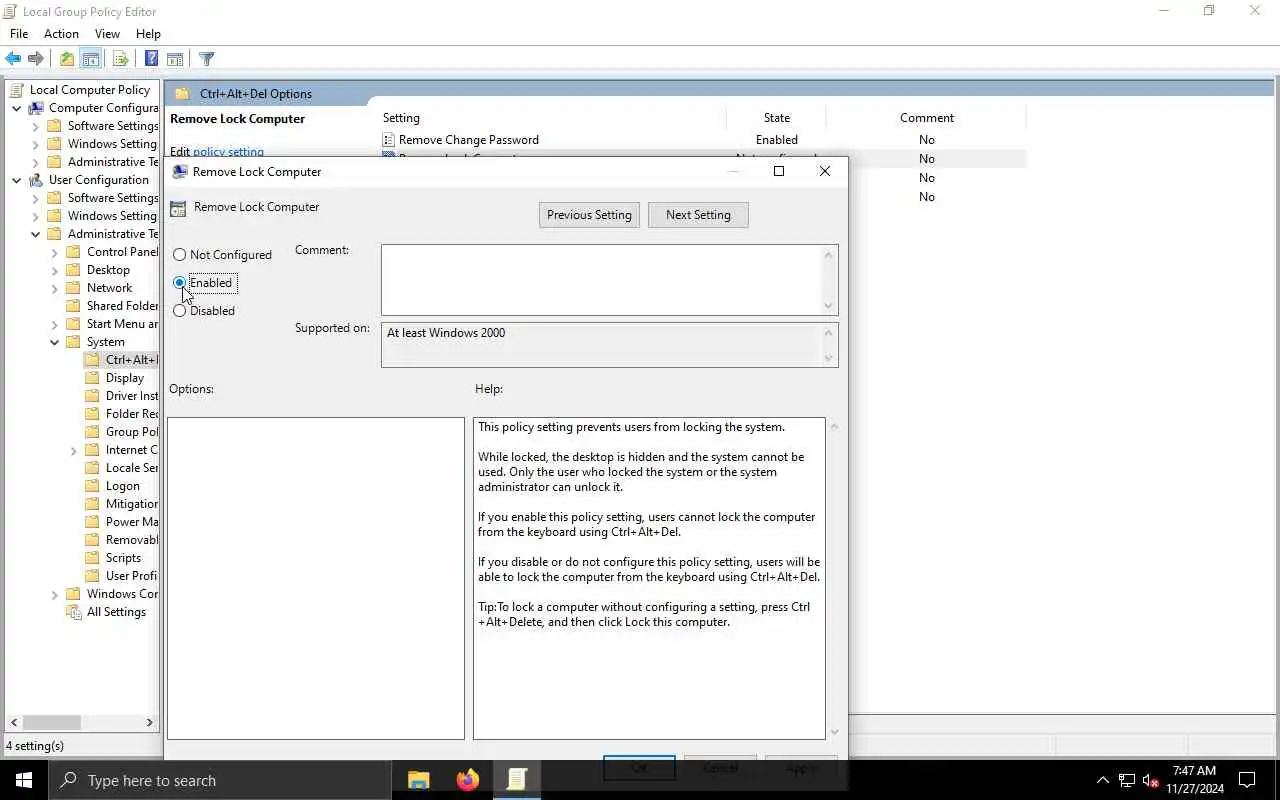The width and height of the screenshot is (1280, 800).
Task: Select the Not Configured radio button
Action: [x=180, y=255]
